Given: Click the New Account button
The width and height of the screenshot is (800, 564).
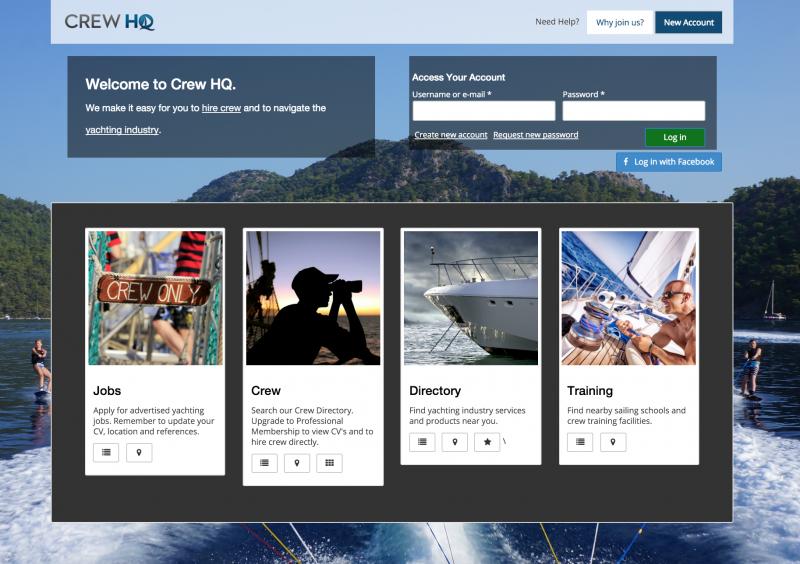Looking at the screenshot, I should click(x=689, y=22).
